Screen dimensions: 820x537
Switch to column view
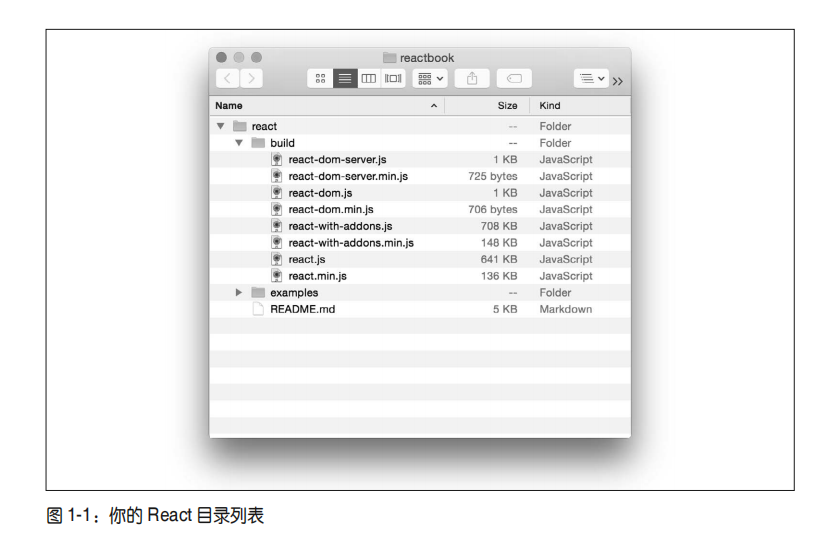pyautogui.click(x=369, y=78)
